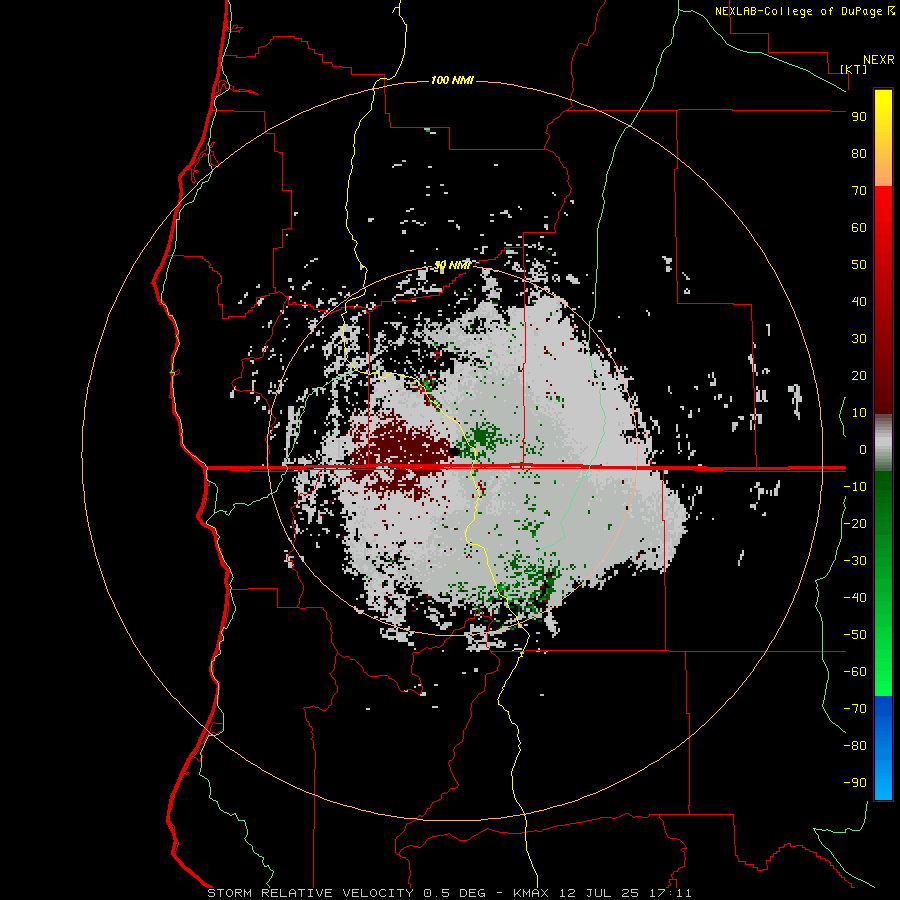Click the NEXR label near the color scale

pos(878,60)
